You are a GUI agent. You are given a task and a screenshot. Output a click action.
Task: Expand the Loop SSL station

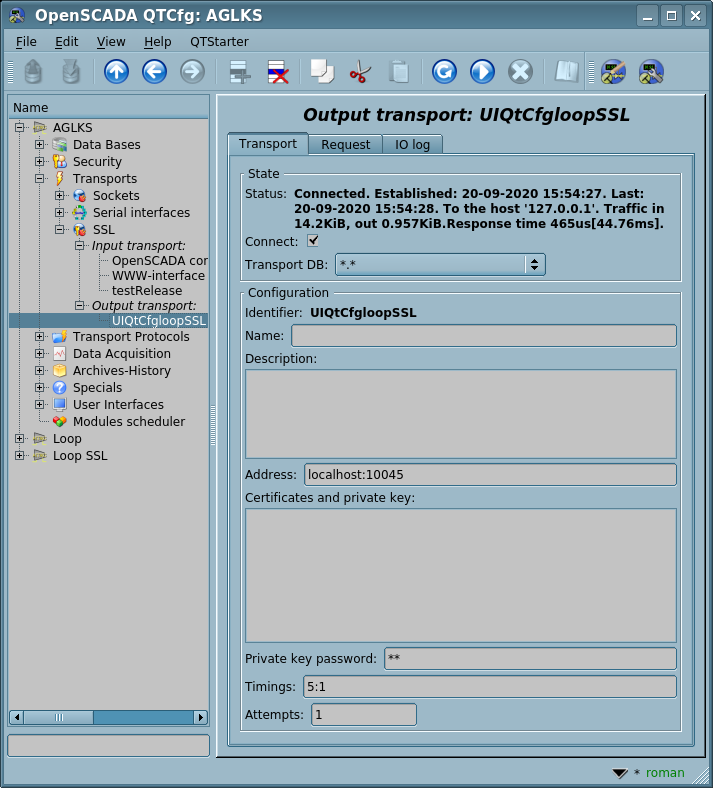click(x=20, y=456)
